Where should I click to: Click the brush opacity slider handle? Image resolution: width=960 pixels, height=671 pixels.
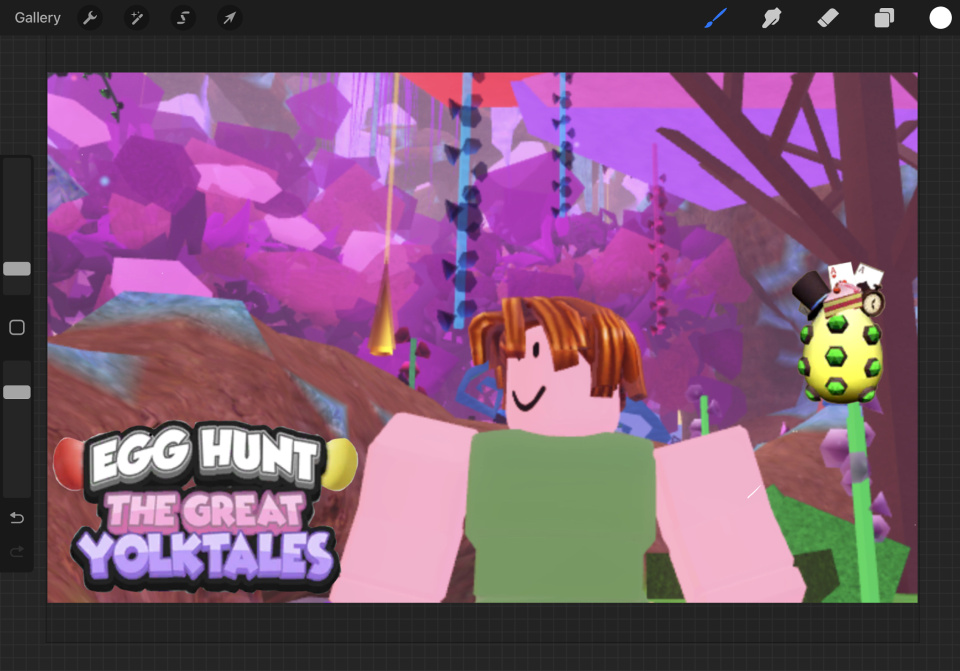[x=17, y=392]
